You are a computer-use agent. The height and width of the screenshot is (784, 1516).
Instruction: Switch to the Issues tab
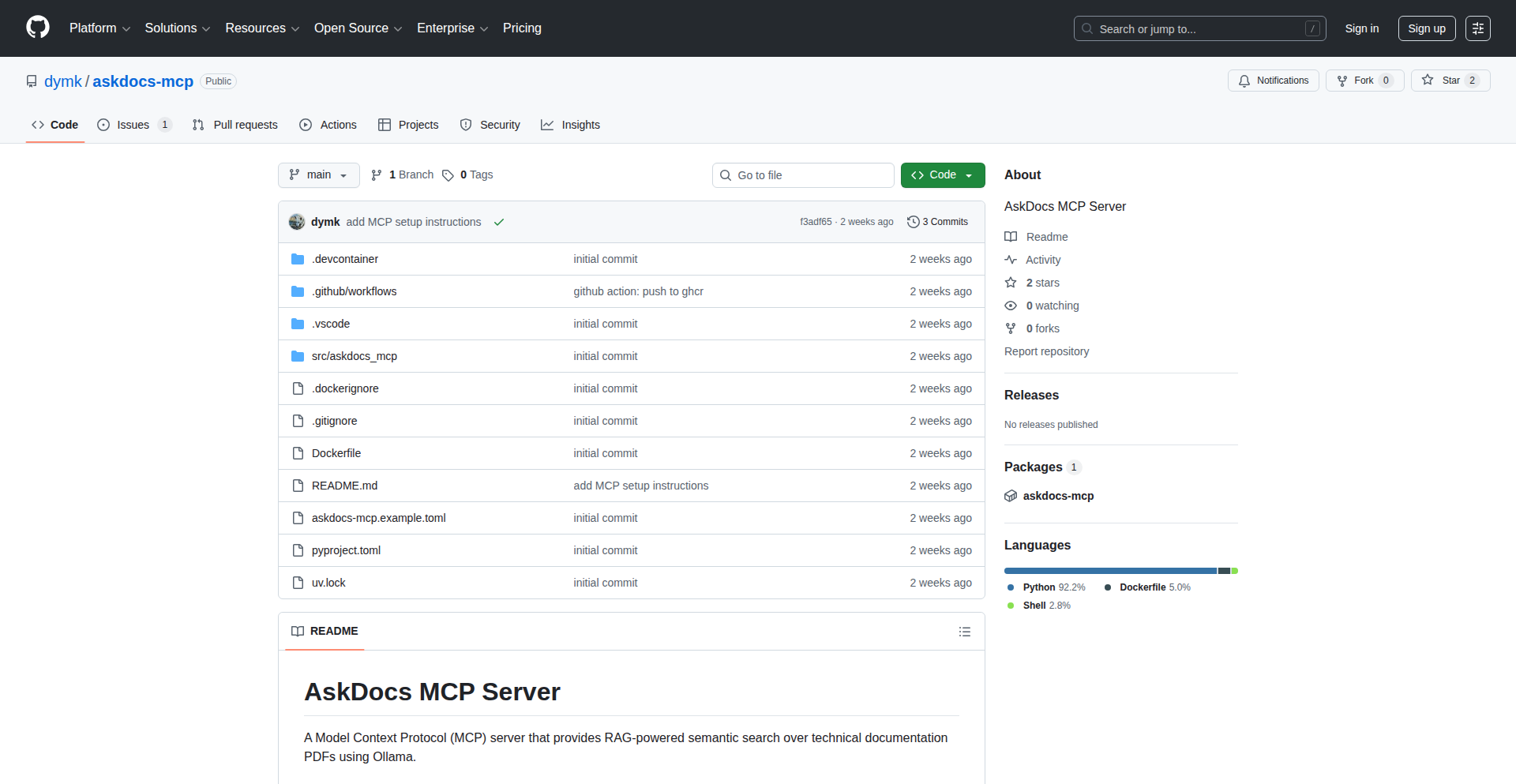tap(133, 125)
